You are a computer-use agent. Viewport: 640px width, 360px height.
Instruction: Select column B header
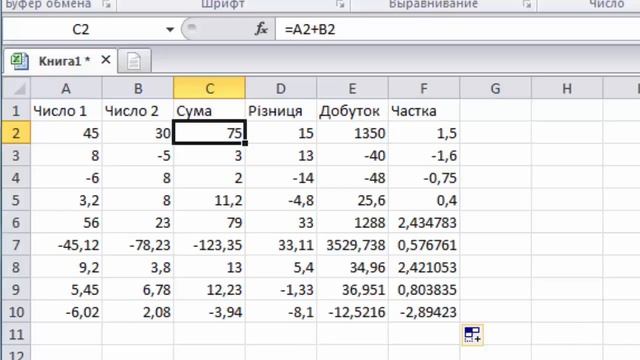138,88
